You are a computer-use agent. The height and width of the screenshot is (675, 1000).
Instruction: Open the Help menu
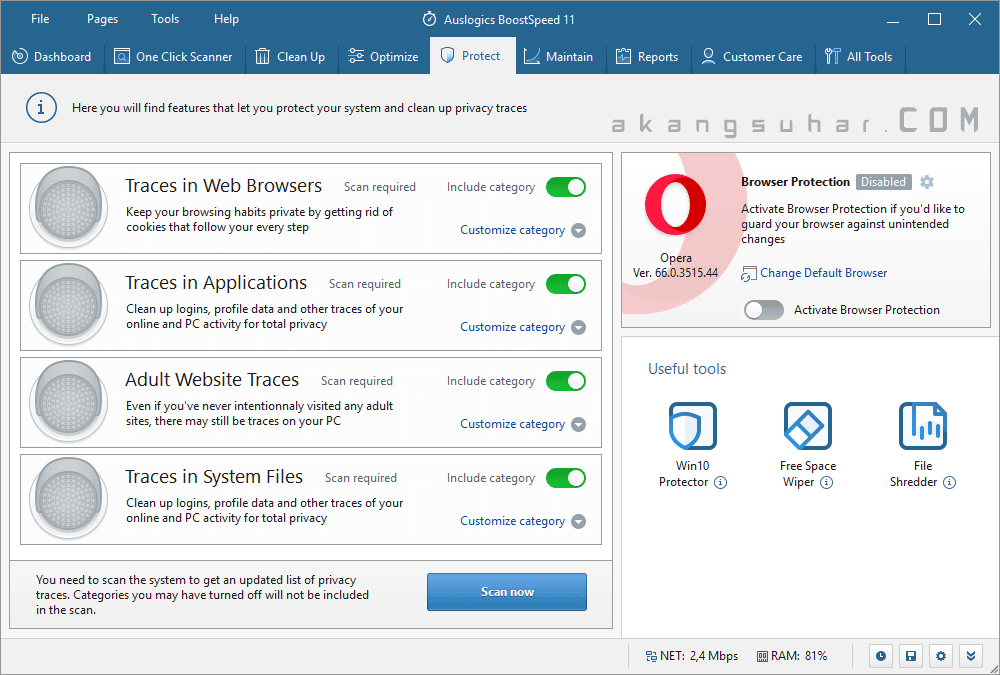pyautogui.click(x=226, y=19)
